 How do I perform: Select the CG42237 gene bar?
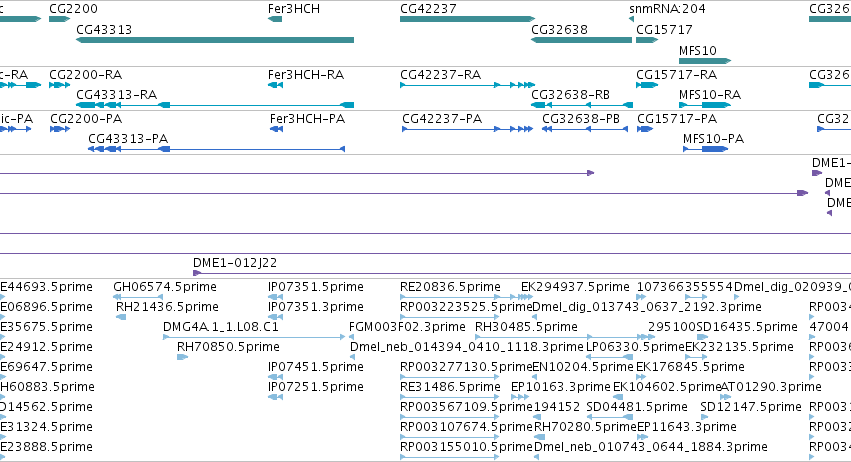click(x=467, y=19)
